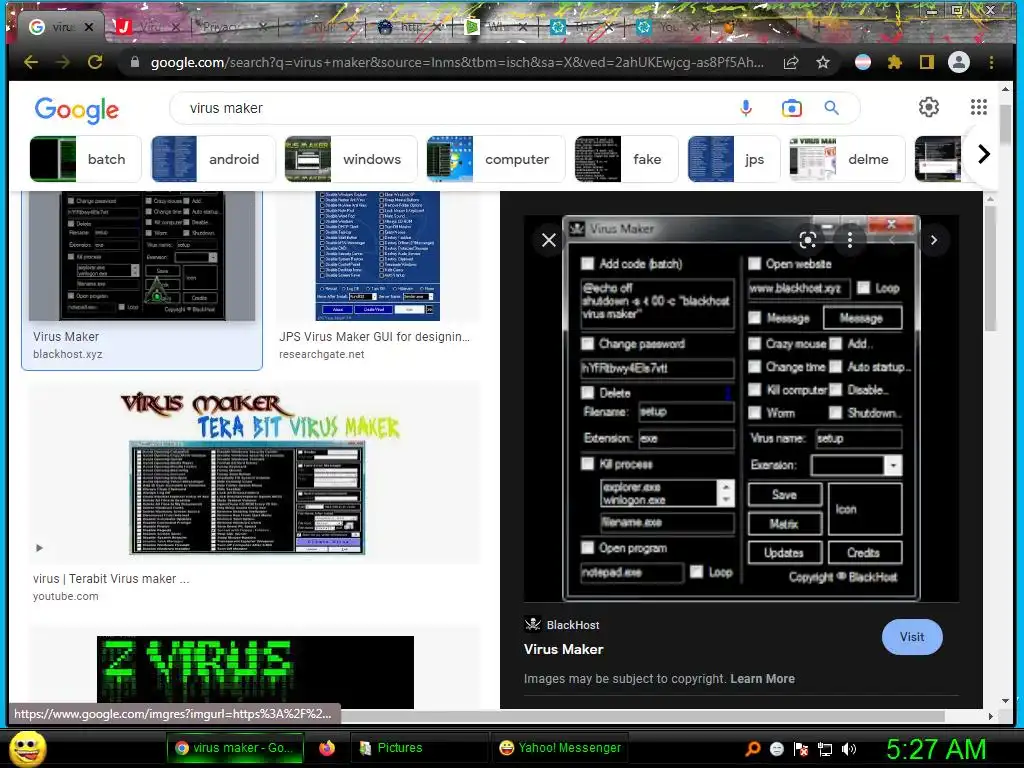The height and width of the screenshot is (768, 1024).
Task: Click the large Virus Maker preview image
Action: pos(741,408)
